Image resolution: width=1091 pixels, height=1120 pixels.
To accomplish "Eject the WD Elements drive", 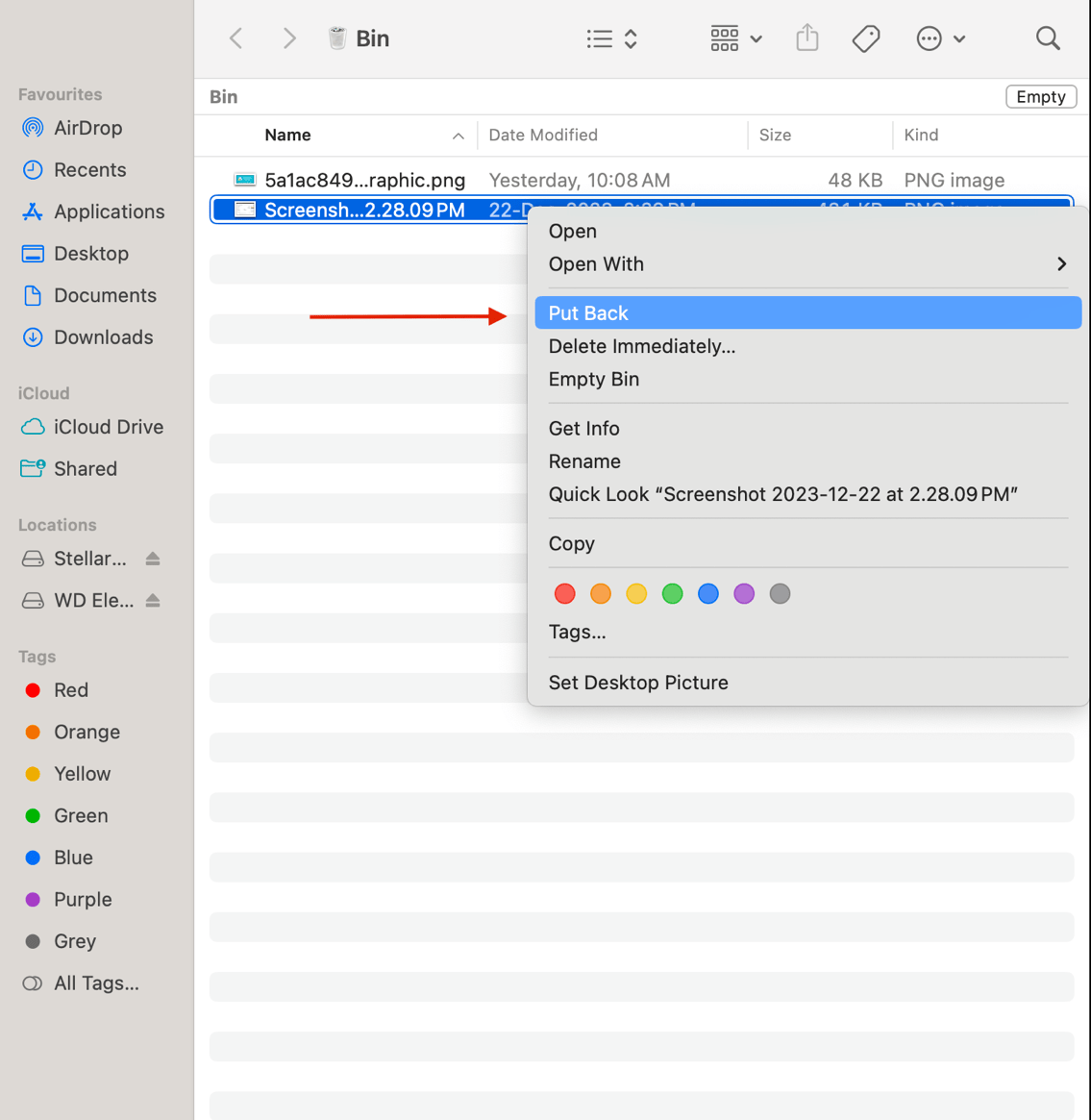I will click(153, 601).
